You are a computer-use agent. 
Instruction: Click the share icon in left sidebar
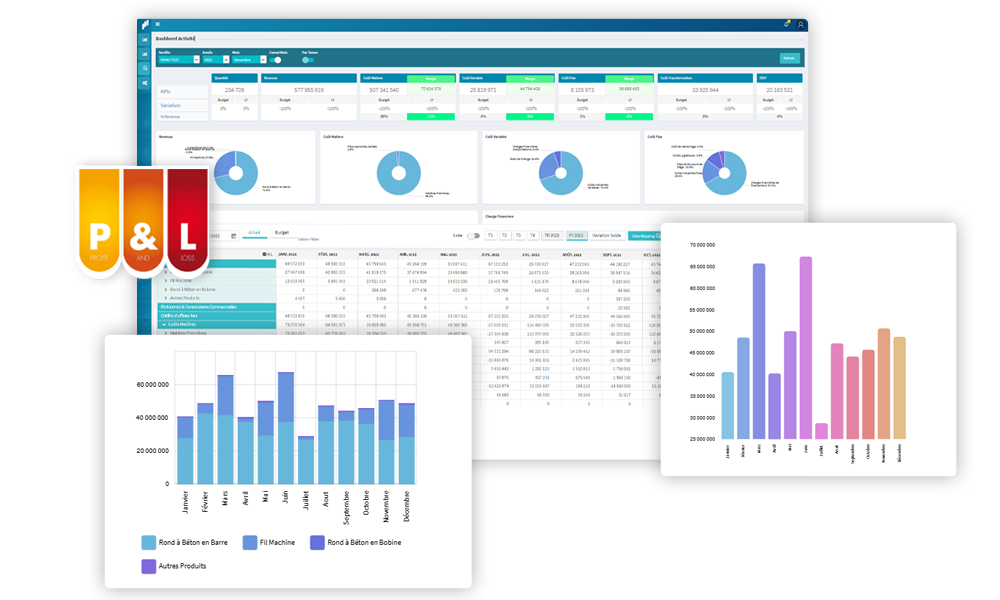coord(145,82)
